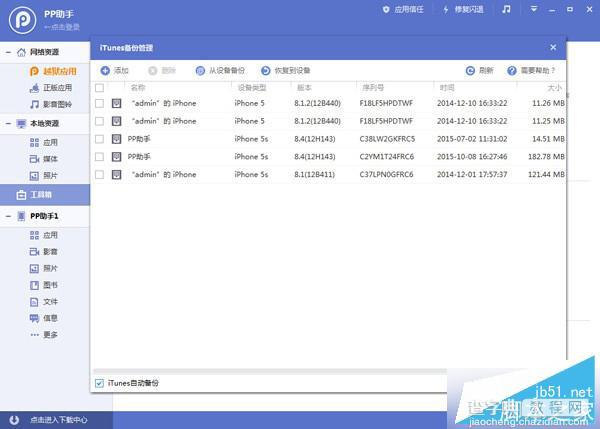The image size is (600, 429).
Task: Collapse the 网络资源 tree section
Action: point(8,52)
